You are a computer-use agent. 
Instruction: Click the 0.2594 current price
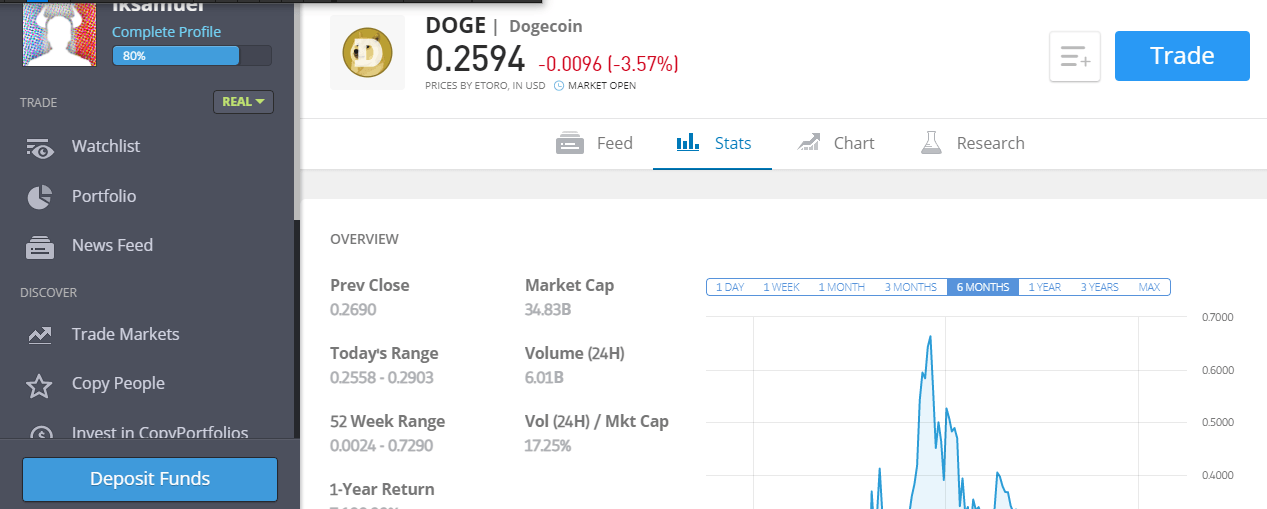tap(475, 59)
